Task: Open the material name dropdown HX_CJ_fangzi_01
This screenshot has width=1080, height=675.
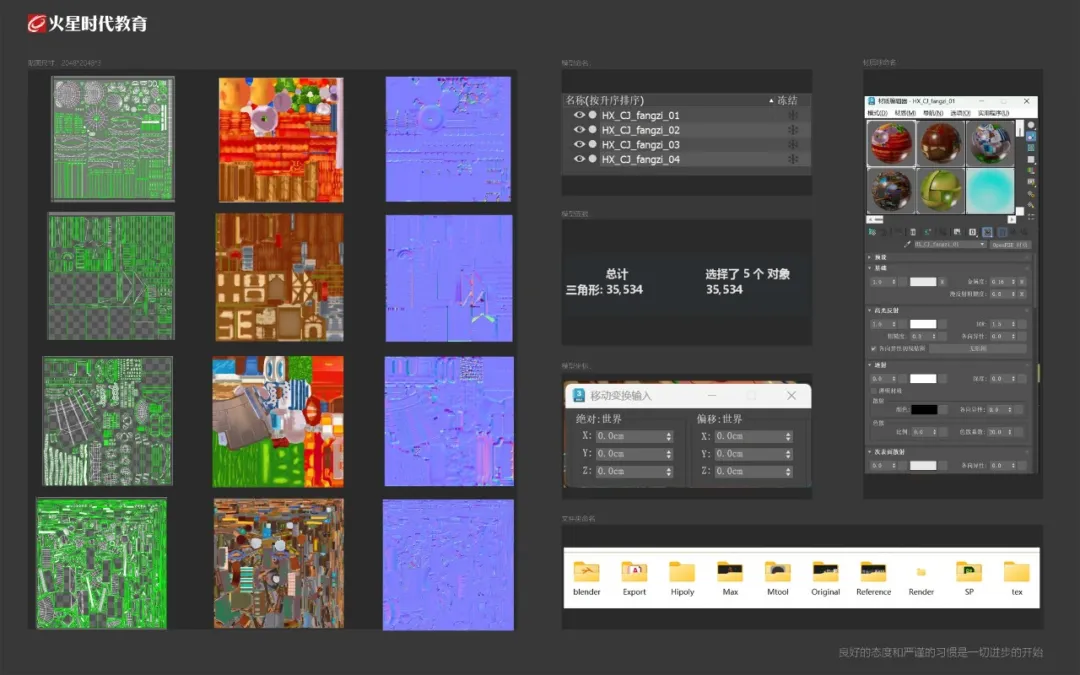Action: point(949,244)
